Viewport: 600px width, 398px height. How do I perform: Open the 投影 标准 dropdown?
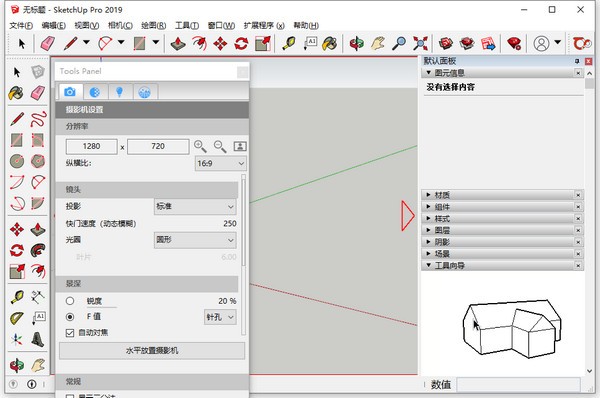click(195, 207)
